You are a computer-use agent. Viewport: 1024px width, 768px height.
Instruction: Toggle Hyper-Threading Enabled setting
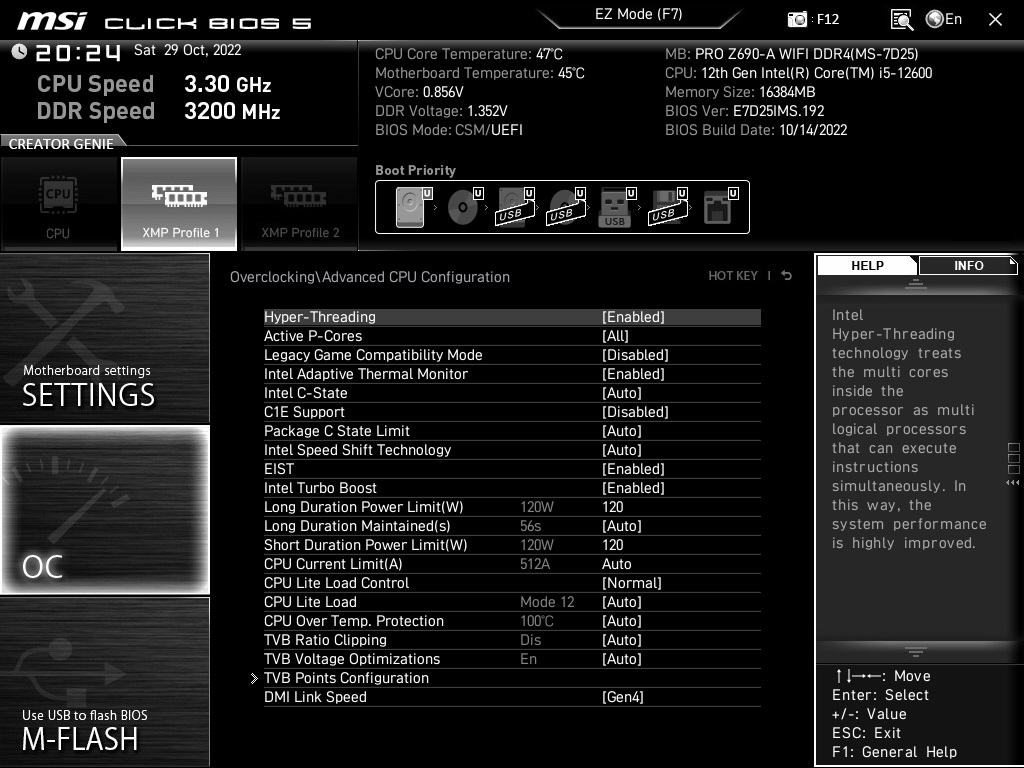(512, 317)
